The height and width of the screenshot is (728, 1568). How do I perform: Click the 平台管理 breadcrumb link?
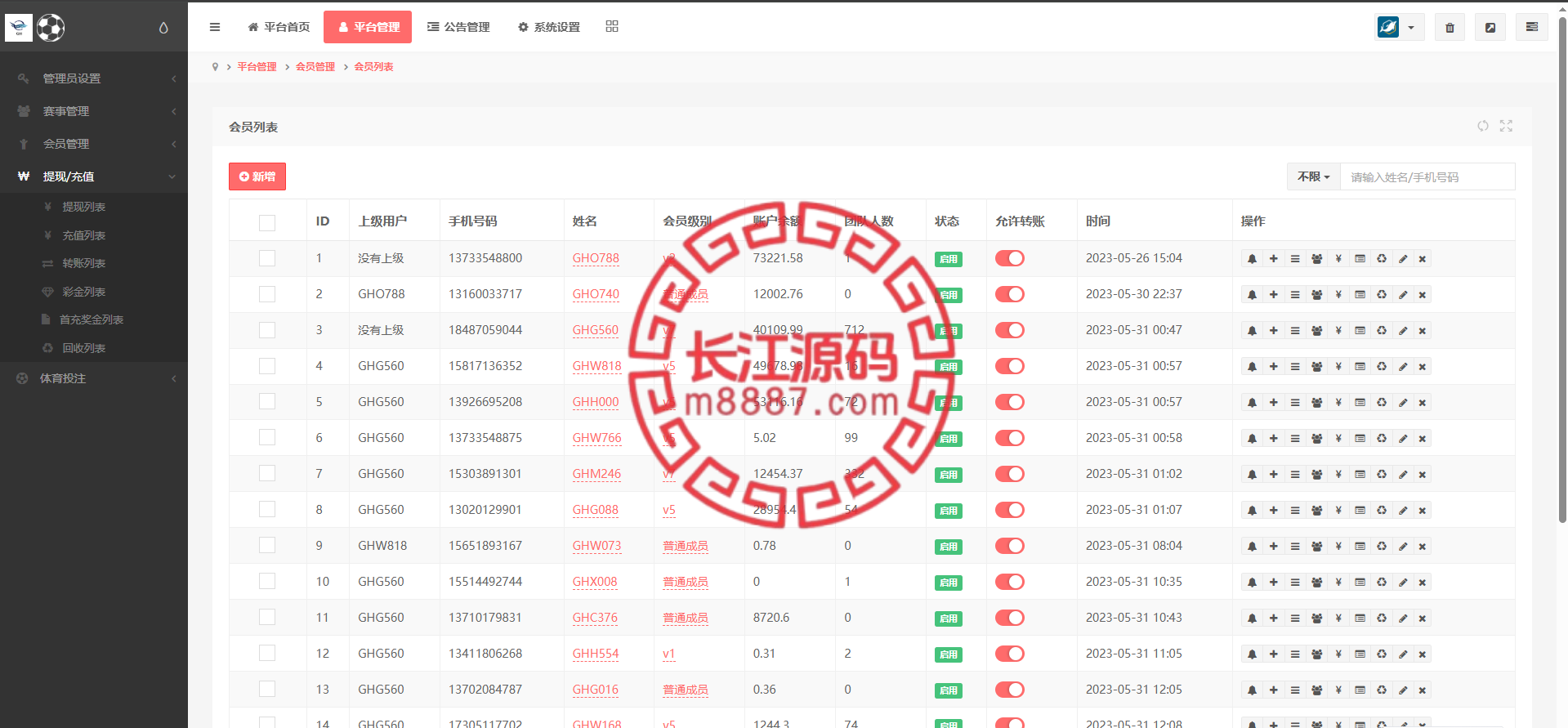[257, 67]
